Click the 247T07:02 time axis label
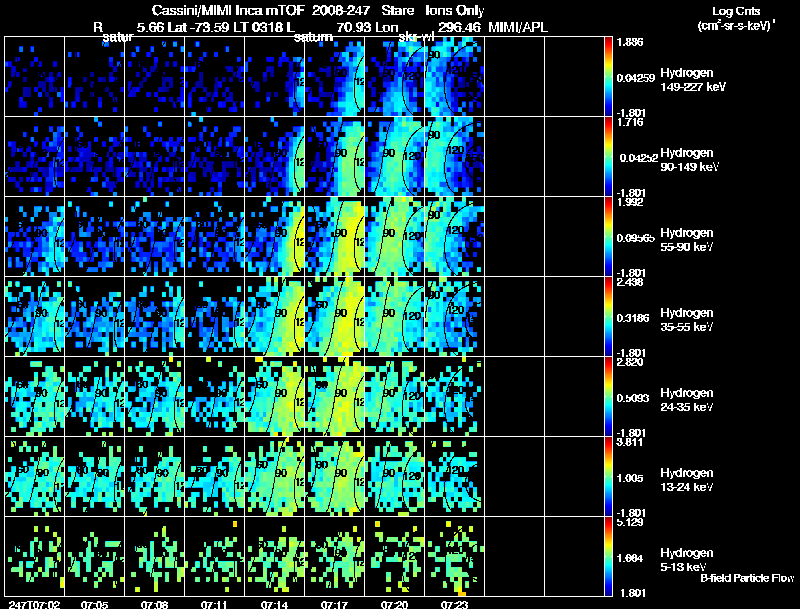Viewport: 800px width, 609px height. click(34, 604)
